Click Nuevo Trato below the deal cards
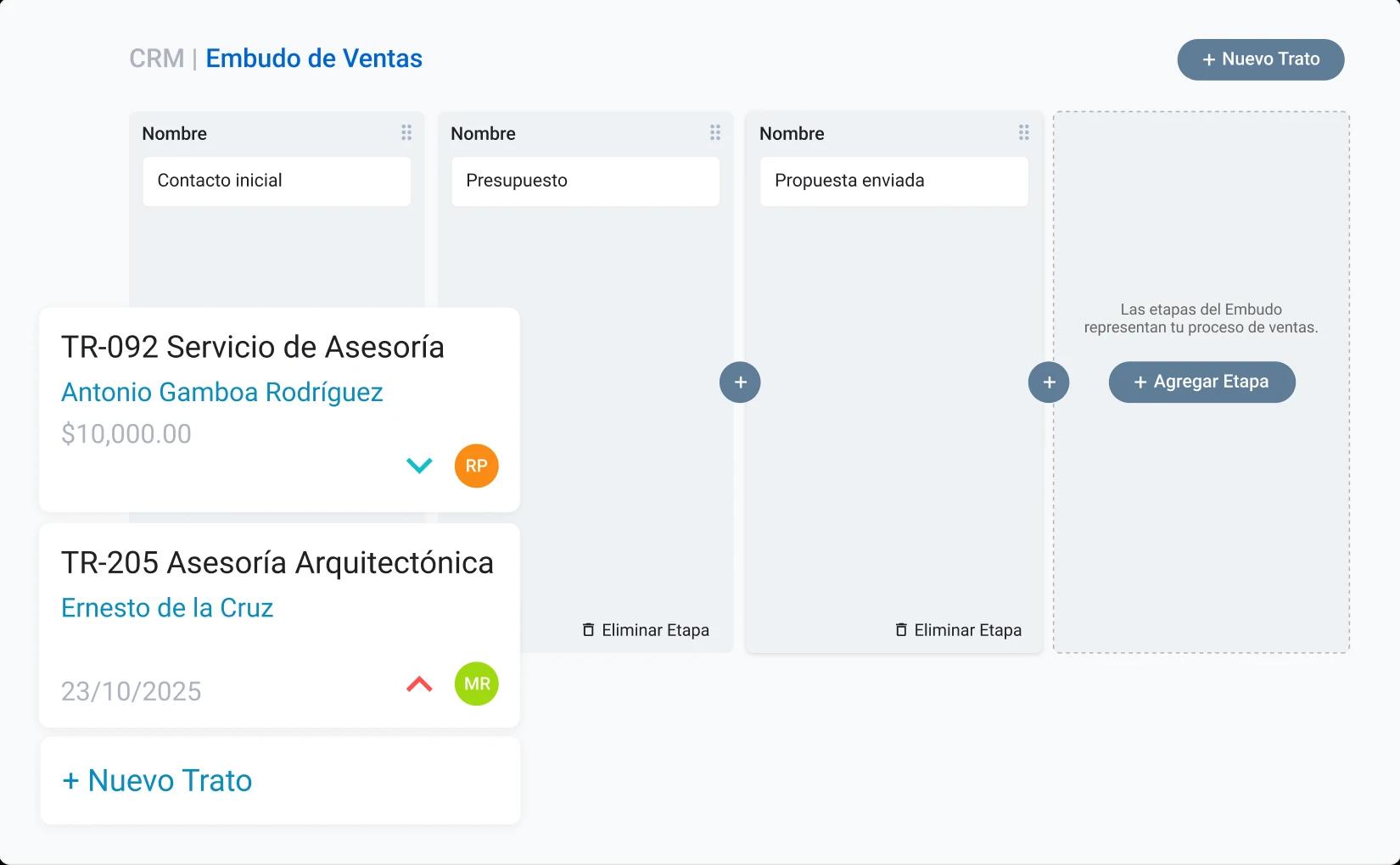This screenshot has width=1400, height=865. pyautogui.click(x=156, y=780)
